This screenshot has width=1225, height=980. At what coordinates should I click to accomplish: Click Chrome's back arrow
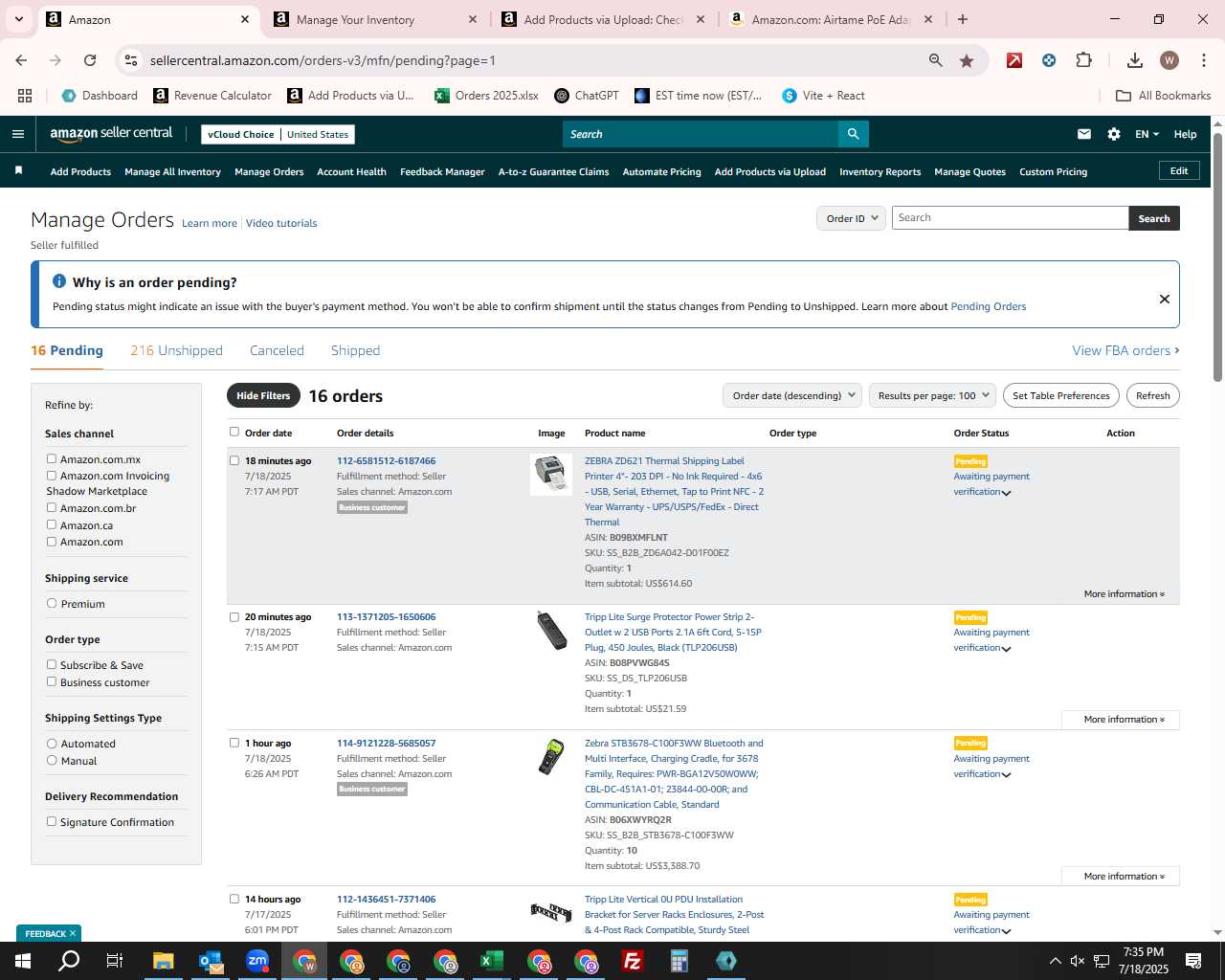coord(21,60)
